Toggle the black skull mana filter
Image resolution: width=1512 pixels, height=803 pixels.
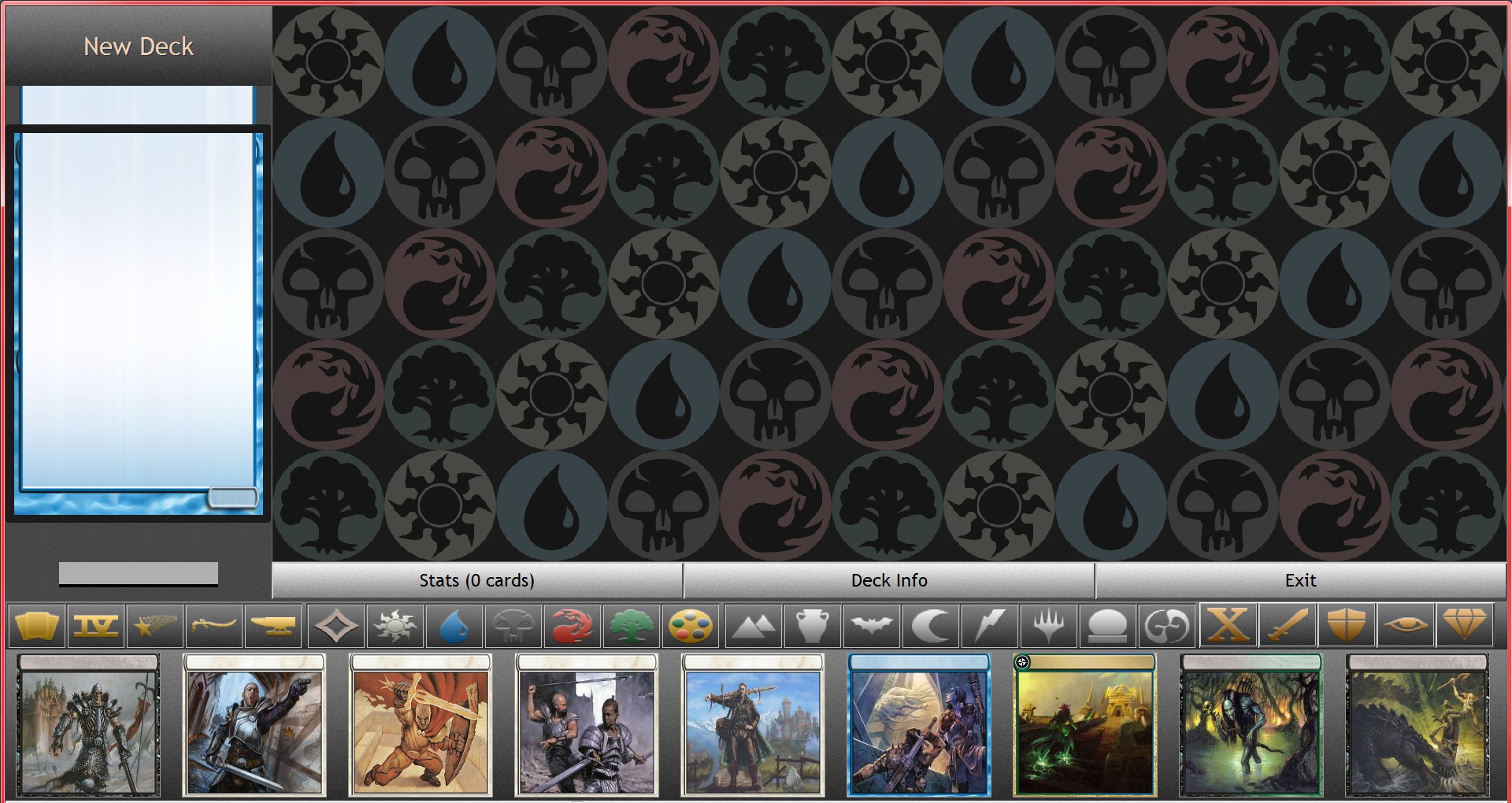(513, 627)
